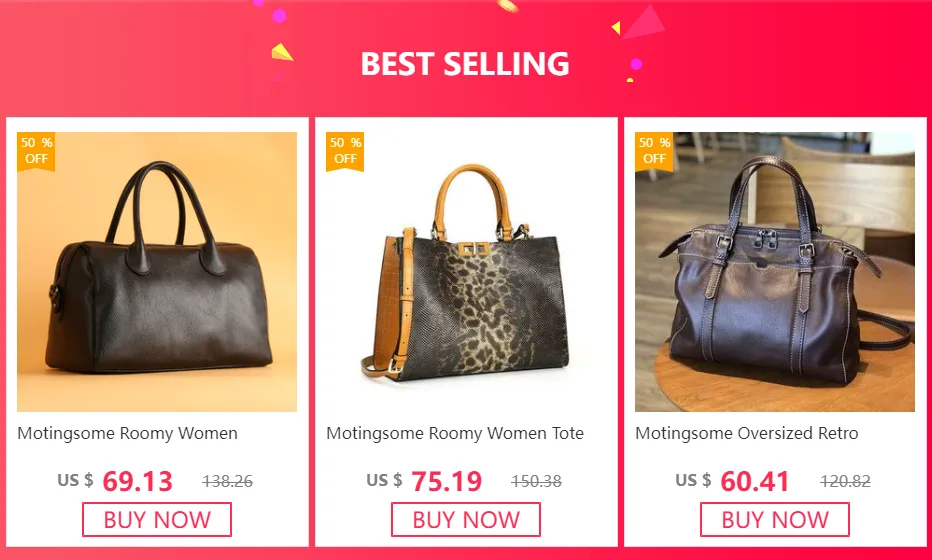Open the leopard print tote photo
932x560 pixels.
point(466,272)
